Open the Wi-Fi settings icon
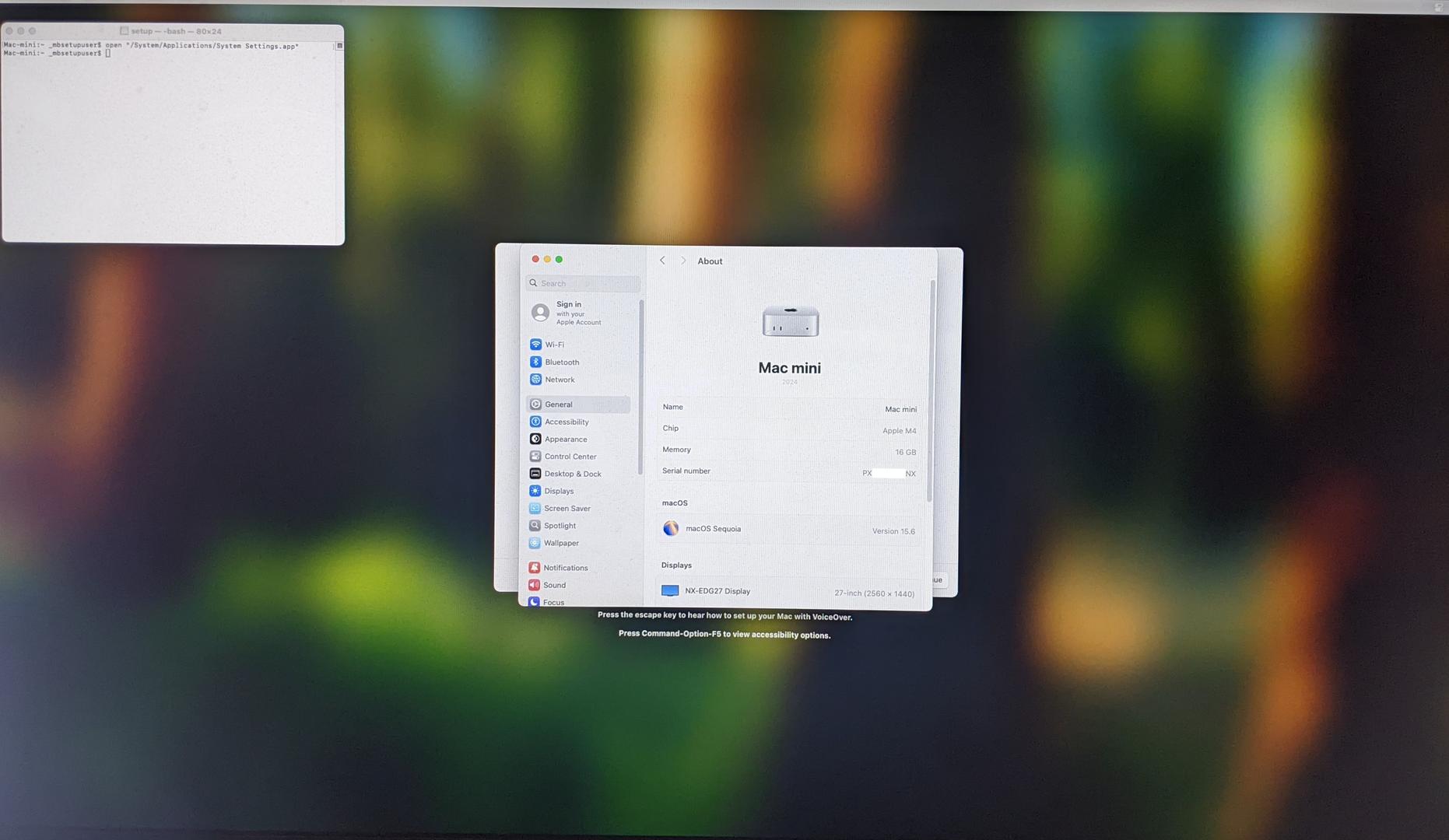The image size is (1449, 840). 535,345
